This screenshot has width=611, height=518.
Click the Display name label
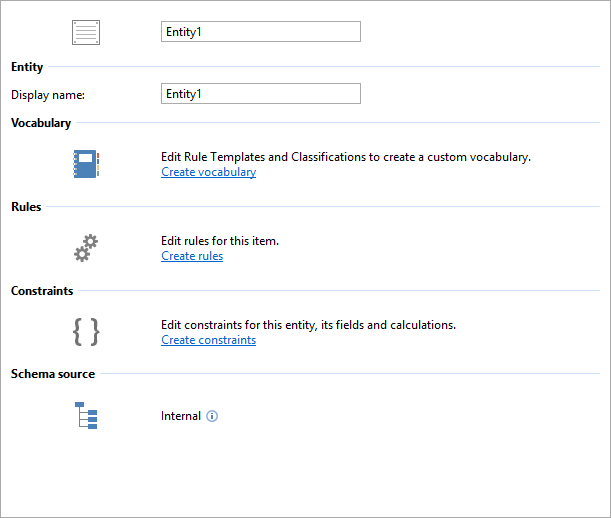48,95
